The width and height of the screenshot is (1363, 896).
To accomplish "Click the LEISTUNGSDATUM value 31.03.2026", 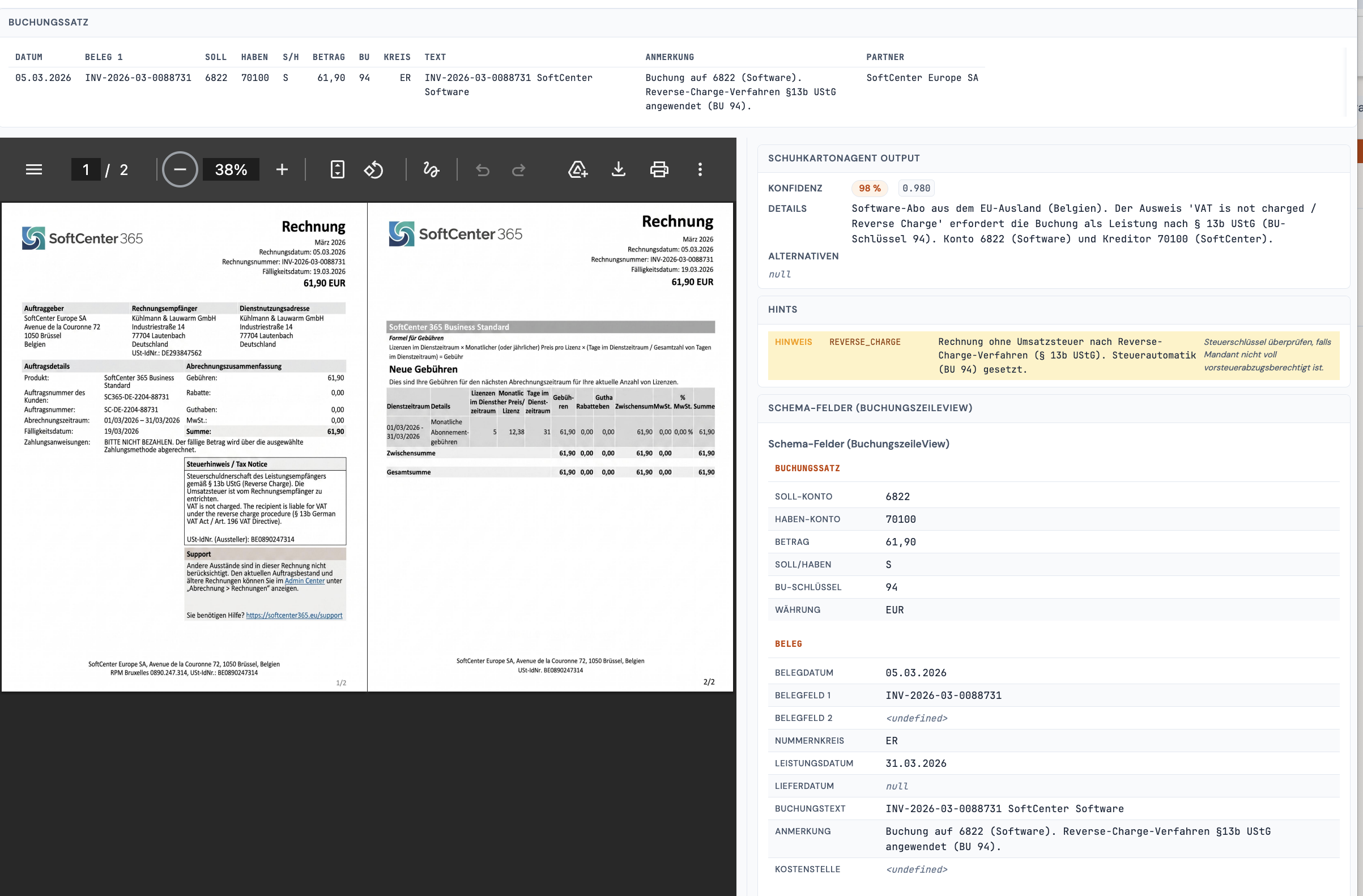I will click(915, 763).
